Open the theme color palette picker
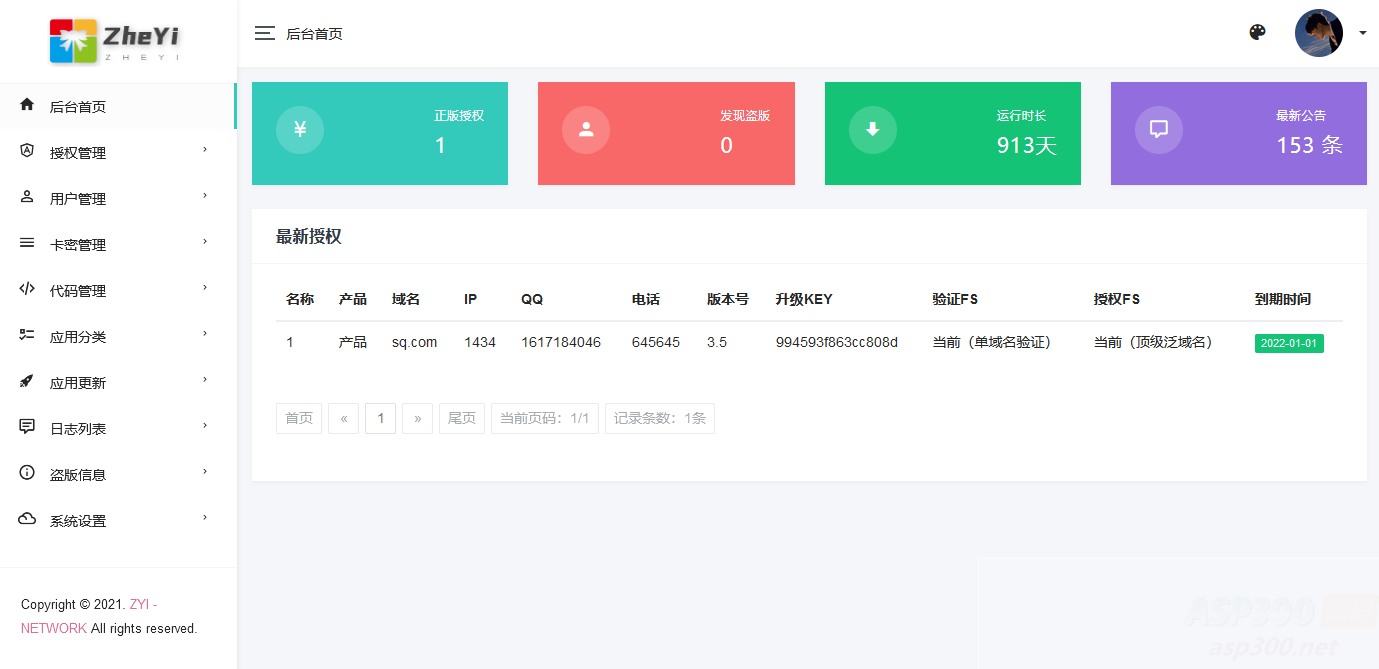This screenshot has height=669, width=1379. (1257, 32)
